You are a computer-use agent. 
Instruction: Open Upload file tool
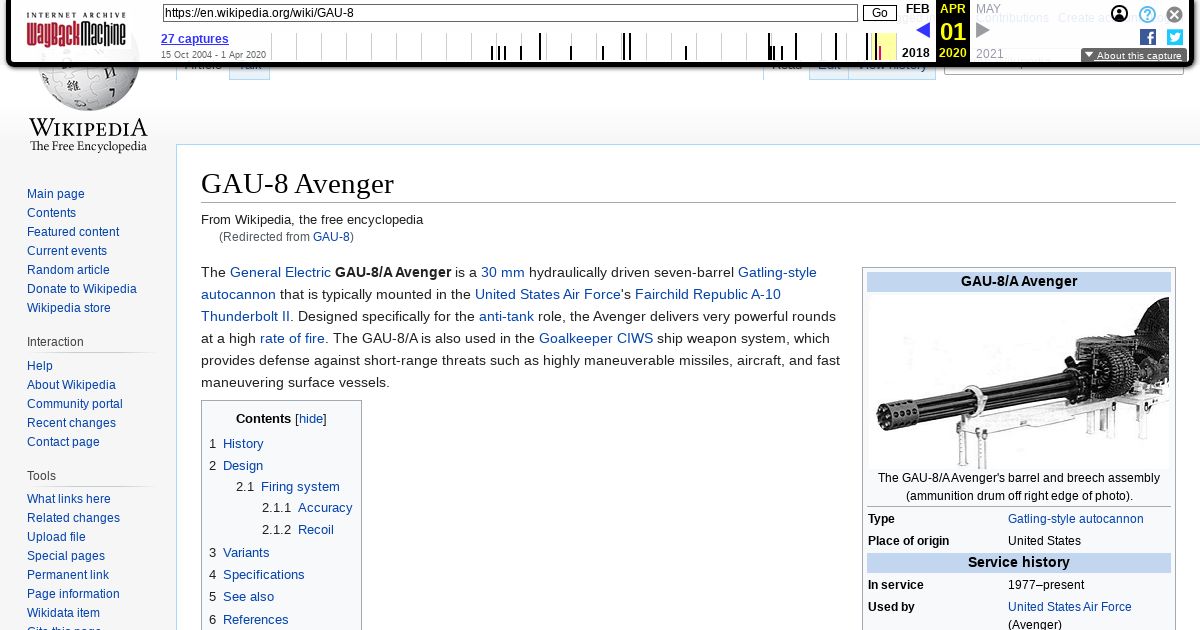click(x=56, y=537)
